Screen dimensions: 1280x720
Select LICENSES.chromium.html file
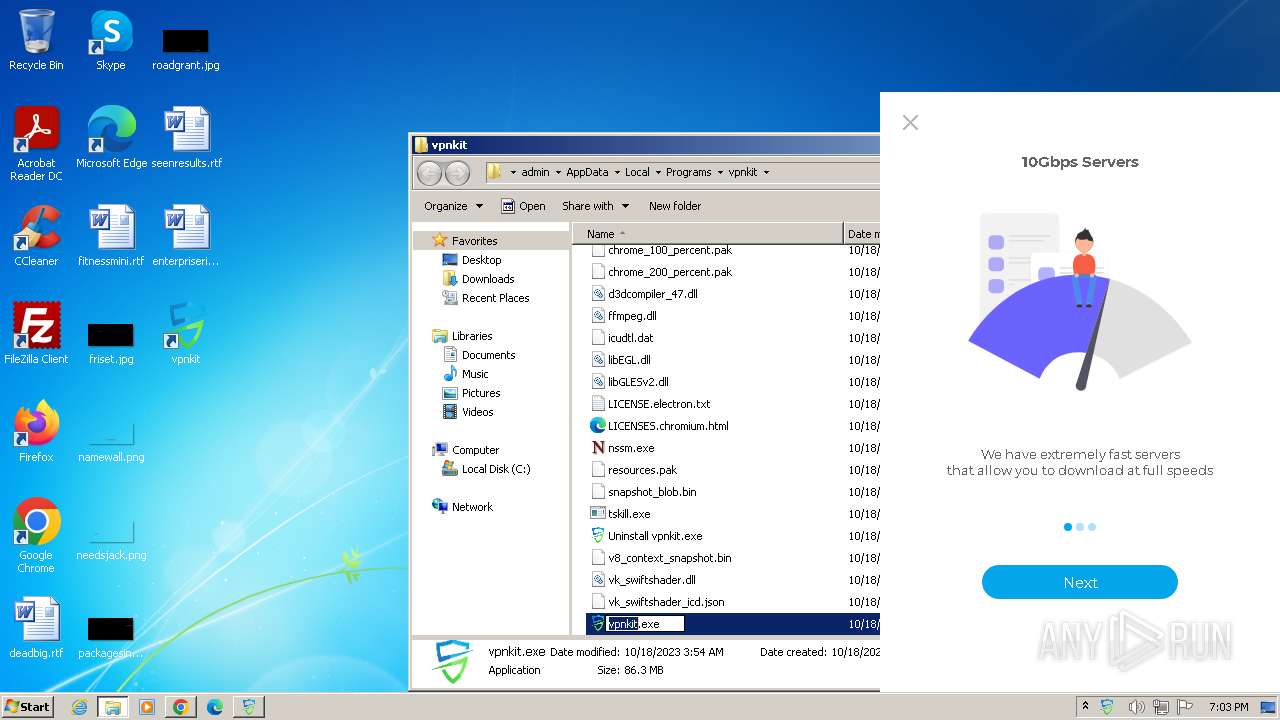(x=668, y=426)
